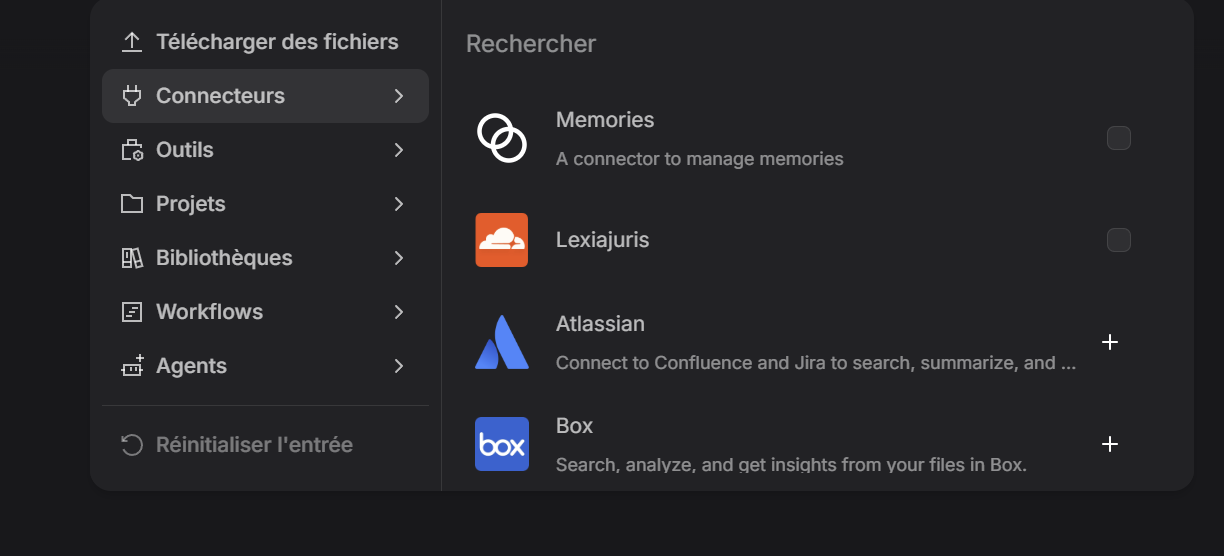Expand the Outils submenu chevron
The height and width of the screenshot is (556, 1224).
pyautogui.click(x=399, y=150)
